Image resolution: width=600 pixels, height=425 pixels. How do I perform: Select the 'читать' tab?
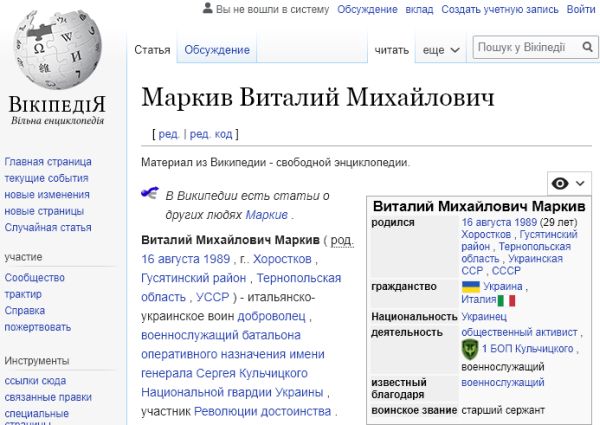click(392, 49)
